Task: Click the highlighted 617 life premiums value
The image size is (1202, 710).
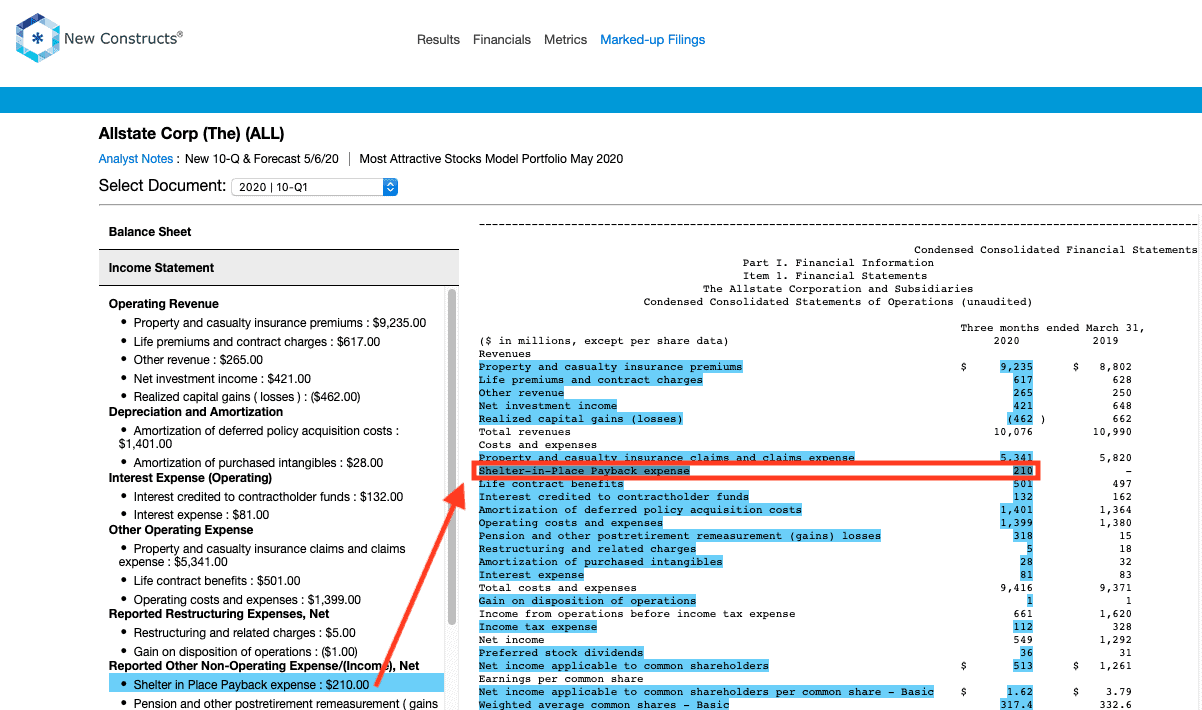Action: (1023, 380)
